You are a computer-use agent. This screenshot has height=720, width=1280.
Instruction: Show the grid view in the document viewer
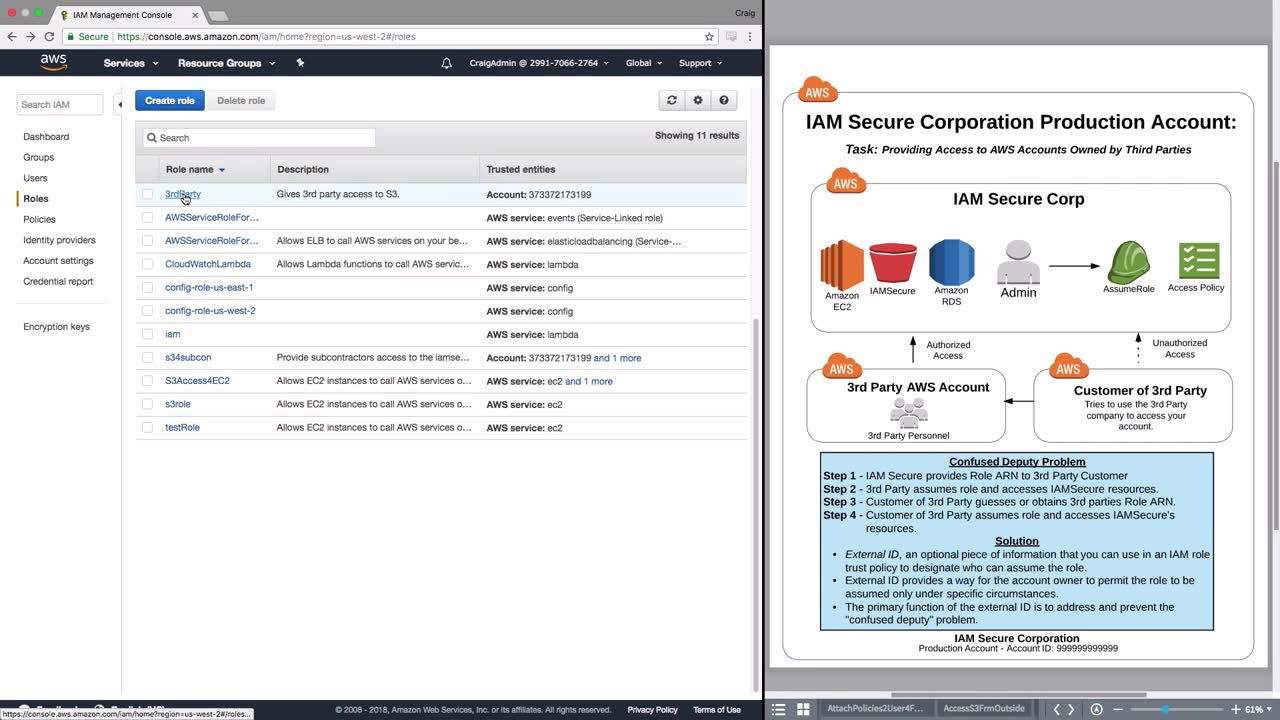(803, 709)
